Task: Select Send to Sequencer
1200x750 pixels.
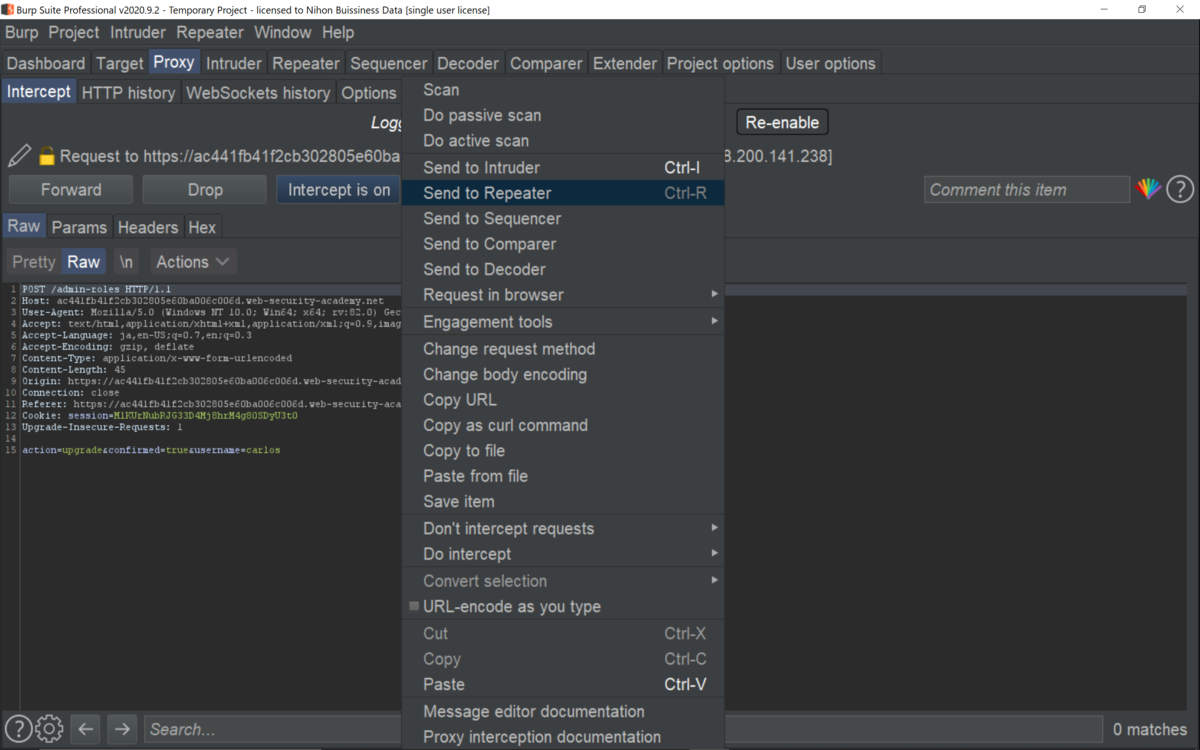Action: click(562, 219)
